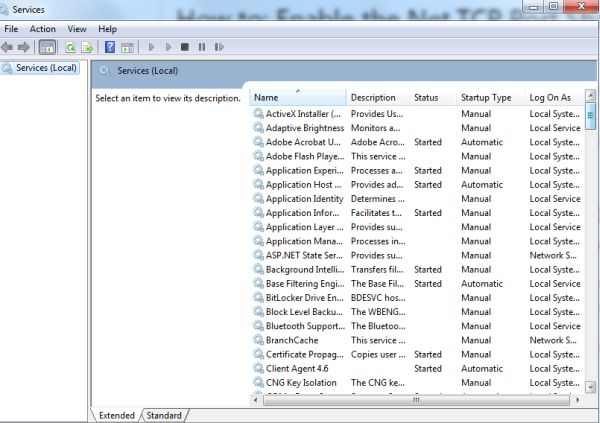This screenshot has height=423, width=600.
Task: Click gear icon of Application Identity service
Action: pos(259,198)
